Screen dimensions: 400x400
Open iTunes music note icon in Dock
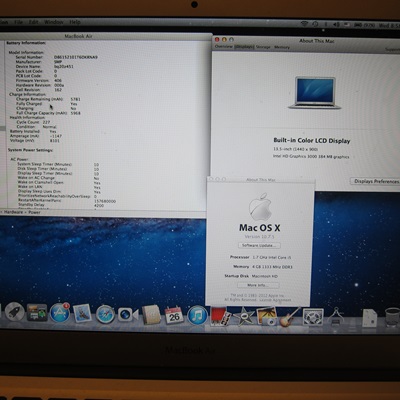(x=197, y=315)
